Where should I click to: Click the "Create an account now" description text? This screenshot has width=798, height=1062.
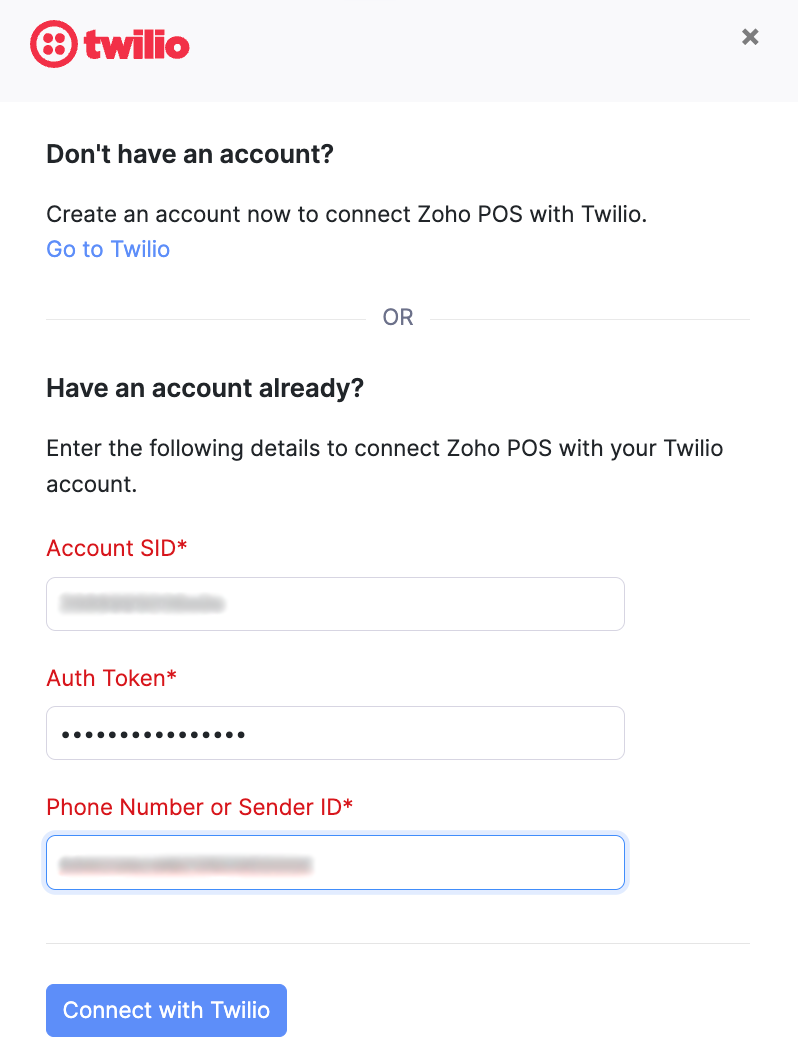coord(346,214)
